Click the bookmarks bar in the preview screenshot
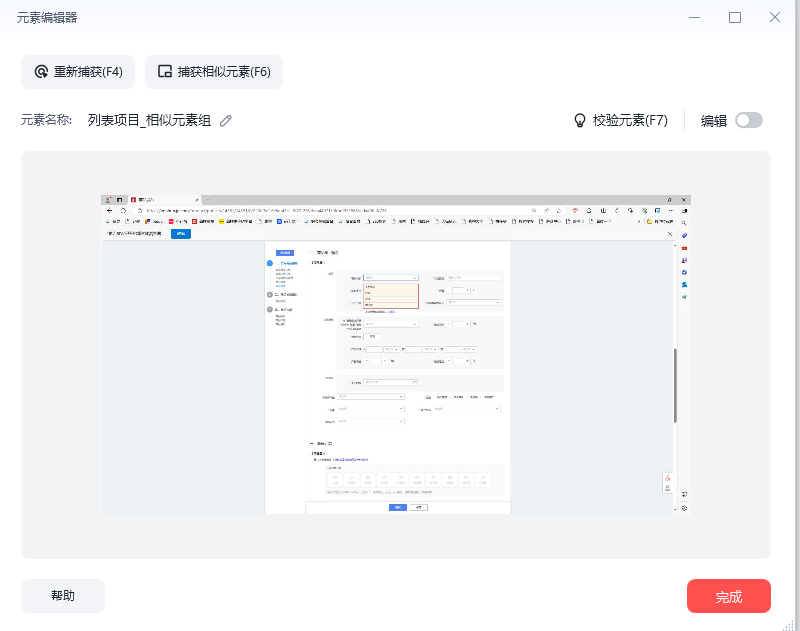 click(380, 221)
